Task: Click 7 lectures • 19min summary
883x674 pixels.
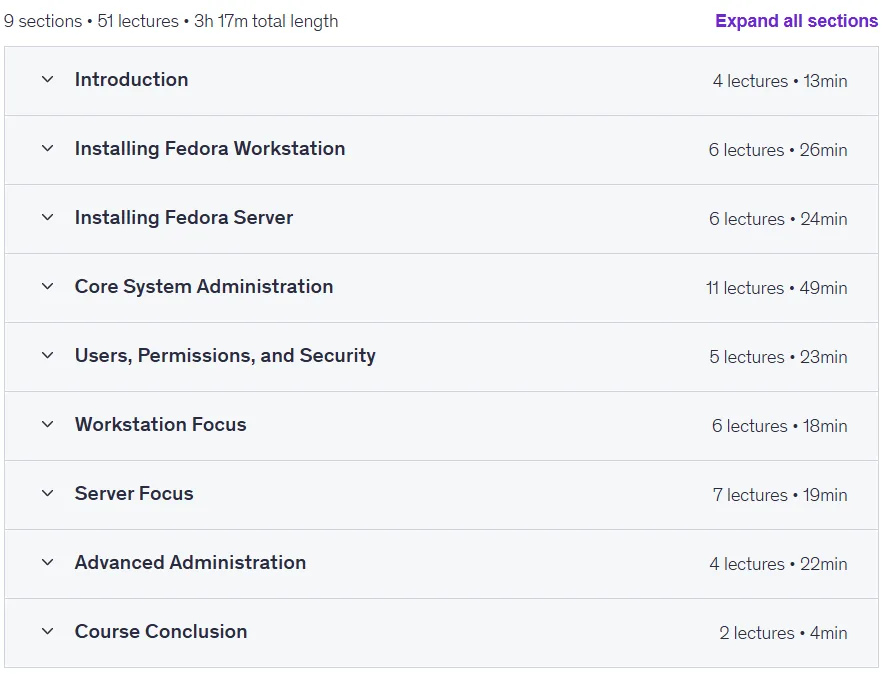Action: coord(780,495)
